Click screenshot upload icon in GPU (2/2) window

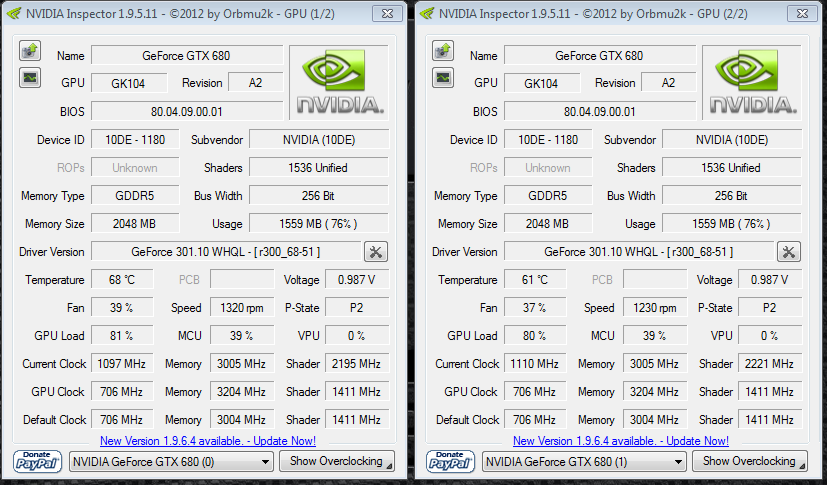443,51
